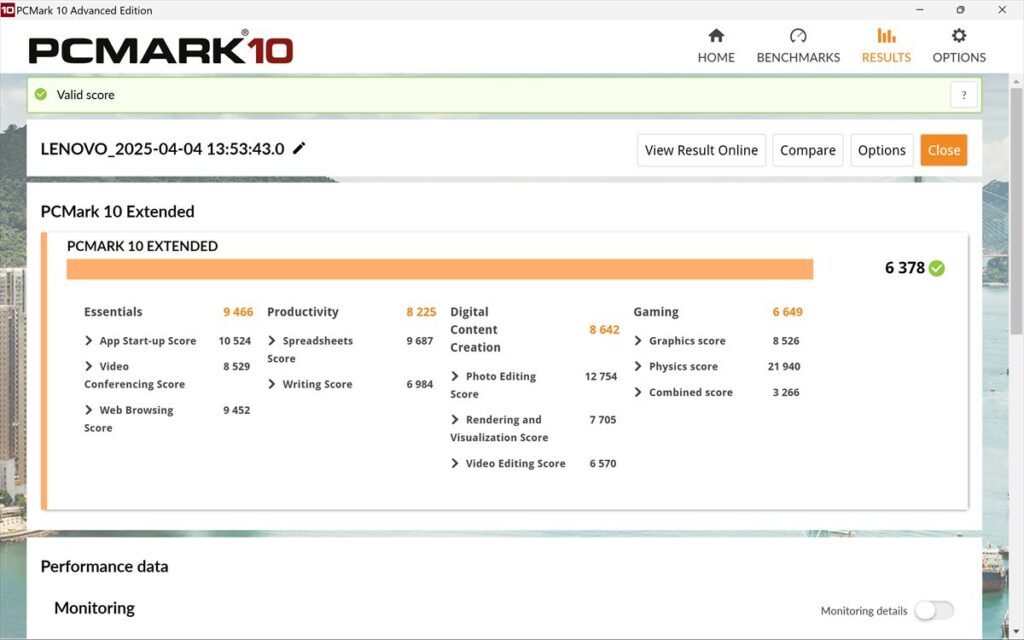The height and width of the screenshot is (640, 1024).
Task: Click Performance data heading
Action: pyautogui.click(x=104, y=566)
